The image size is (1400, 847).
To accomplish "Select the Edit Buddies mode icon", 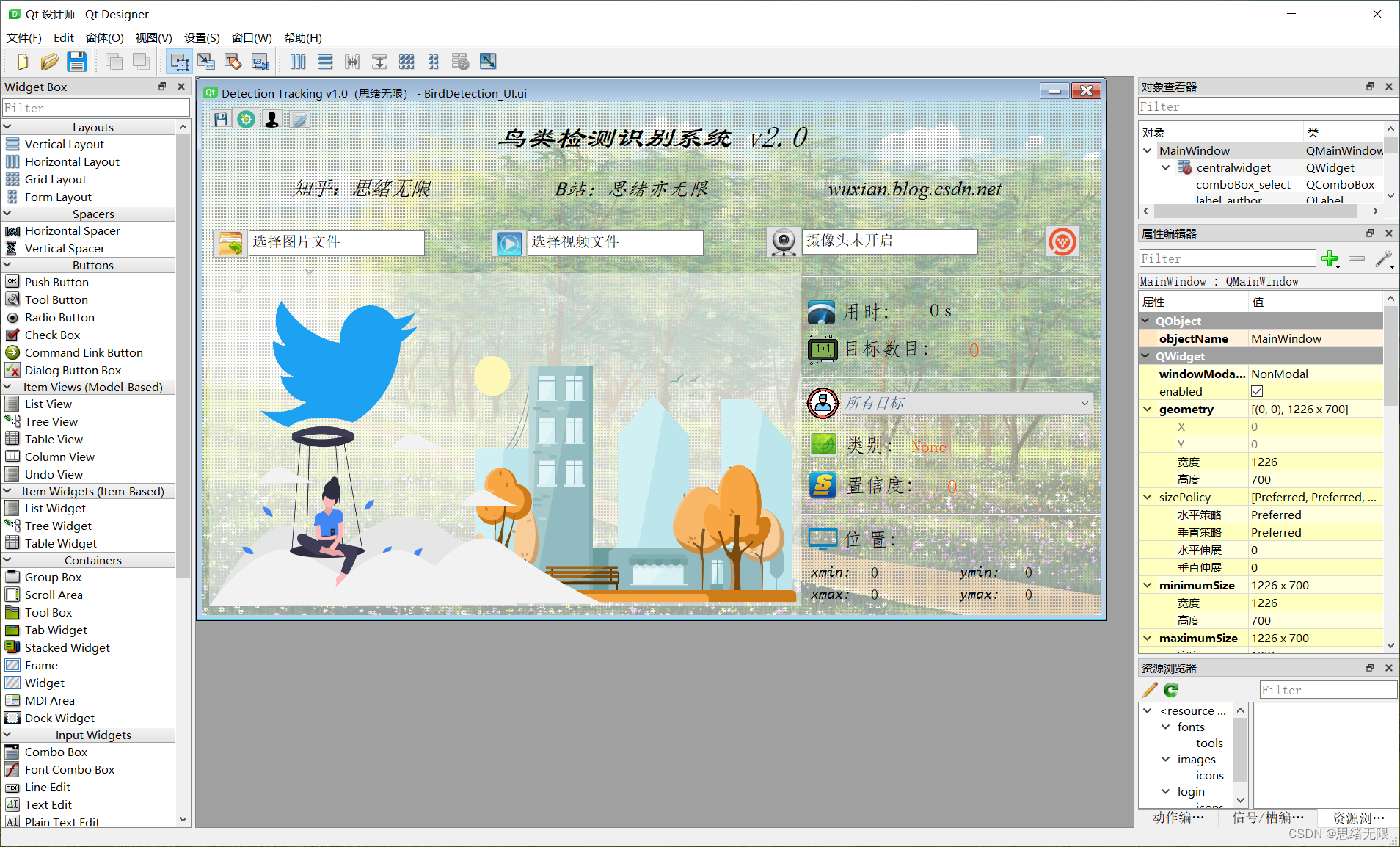I will tap(233, 62).
